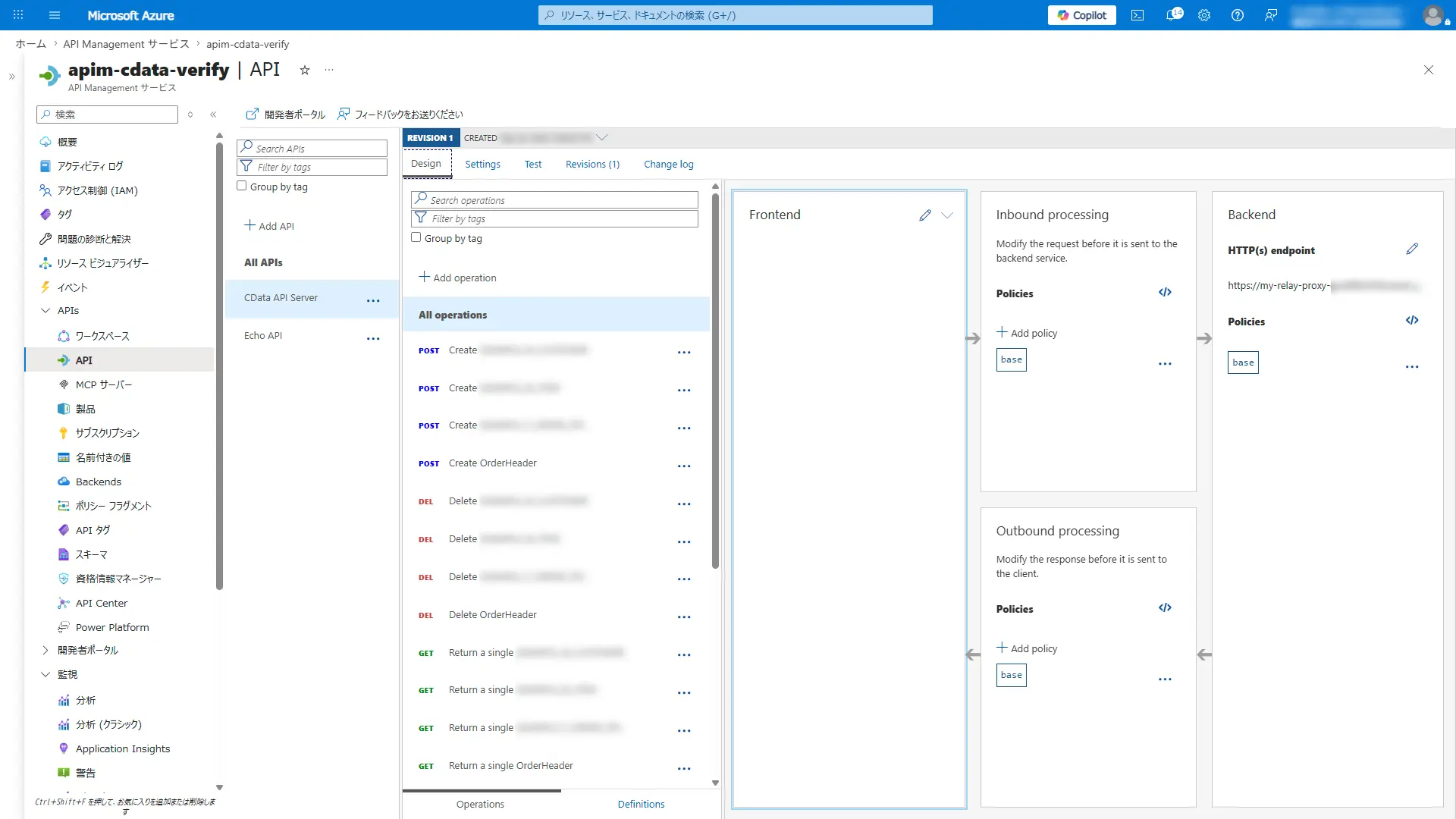
Task: Open Backend policy code editor icon
Action: tap(1412, 321)
